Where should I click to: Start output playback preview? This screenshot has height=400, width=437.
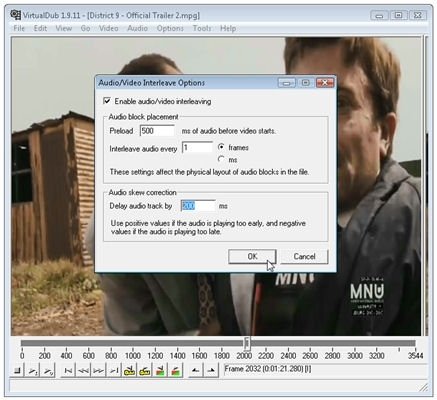[48, 370]
